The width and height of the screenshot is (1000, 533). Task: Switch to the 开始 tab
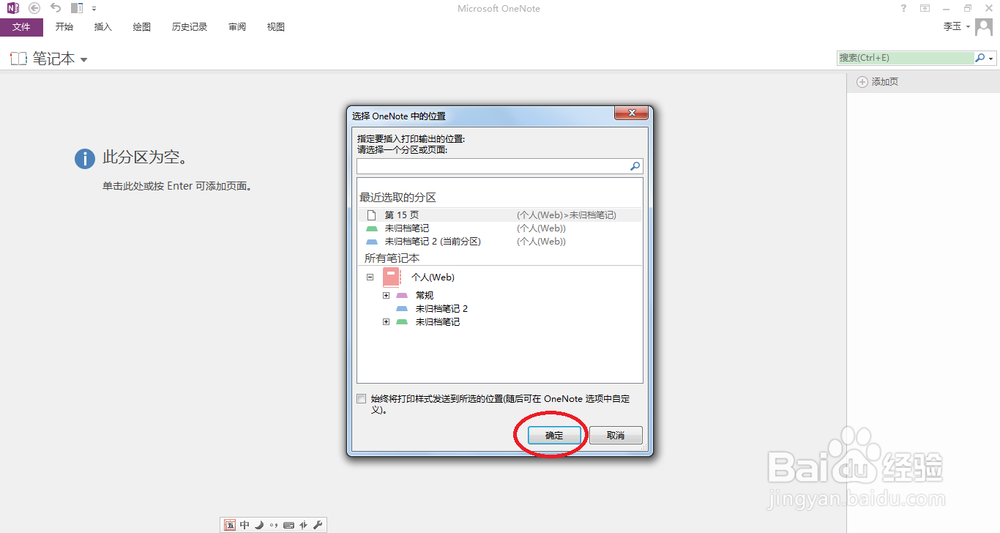(64, 27)
